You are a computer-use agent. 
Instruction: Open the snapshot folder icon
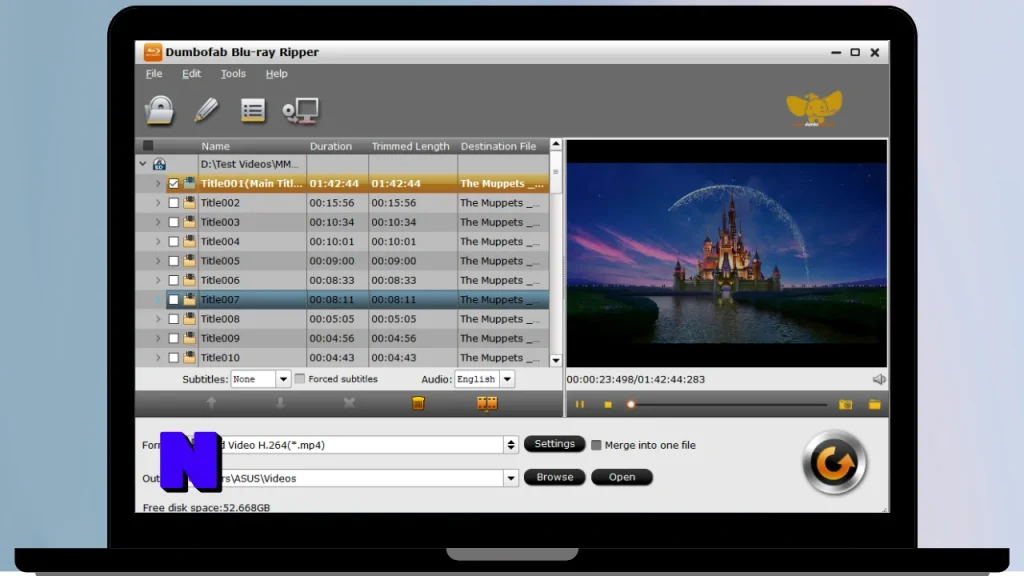[874, 405]
